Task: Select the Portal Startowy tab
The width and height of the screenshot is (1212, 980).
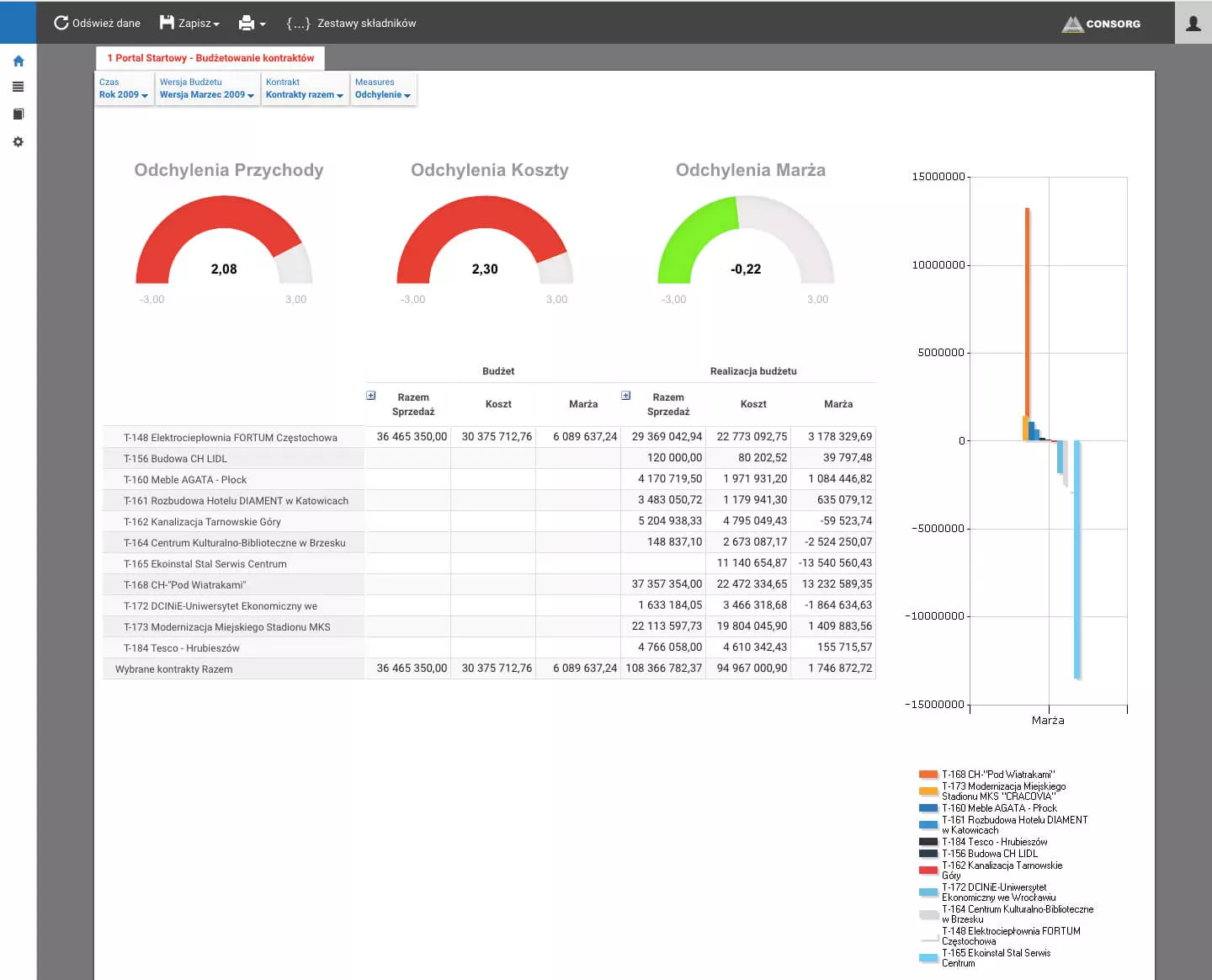Action: (210, 58)
